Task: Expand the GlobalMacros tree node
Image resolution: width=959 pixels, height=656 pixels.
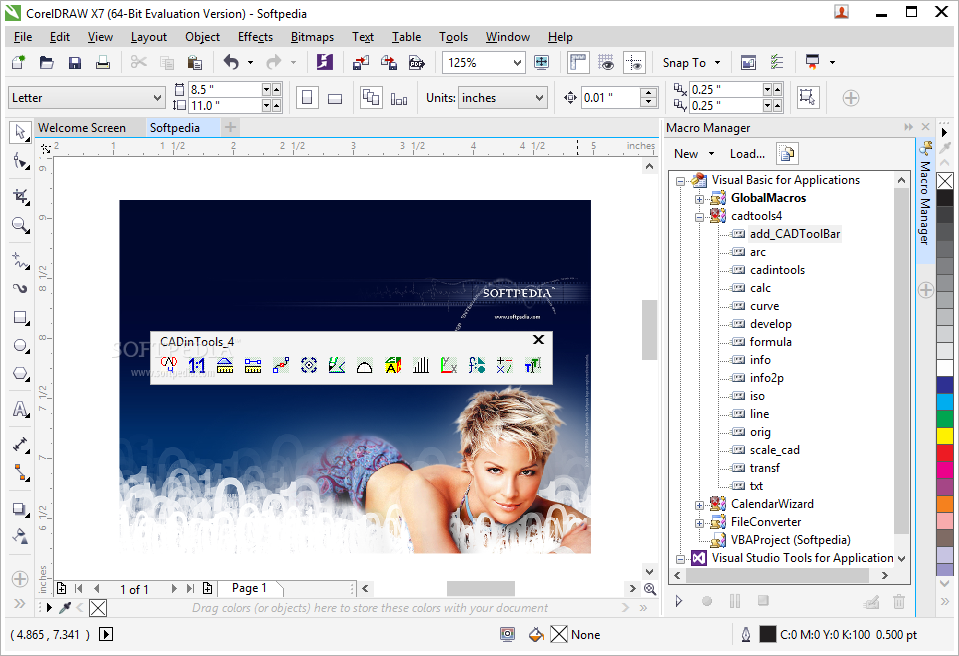Action: [x=699, y=199]
